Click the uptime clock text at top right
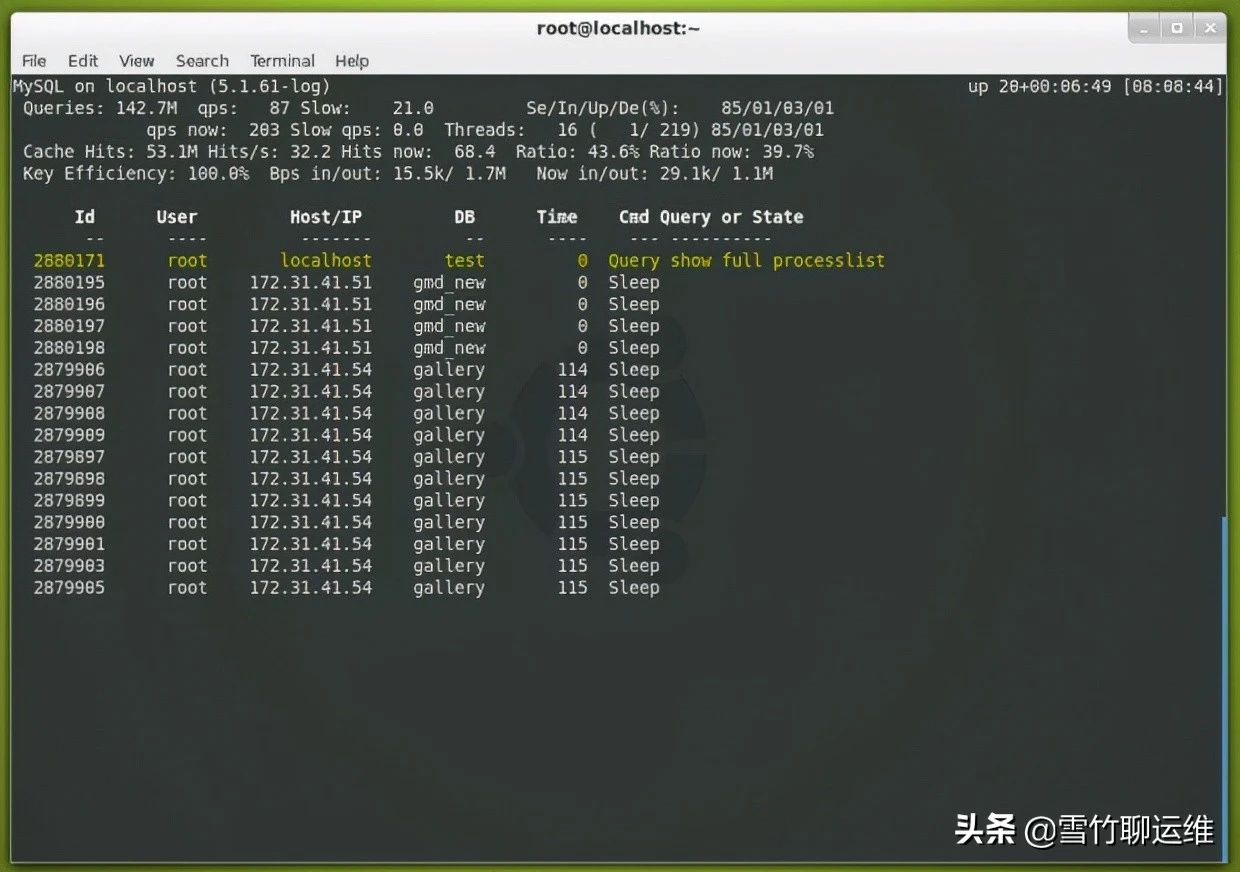 (x=1095, y=87)
